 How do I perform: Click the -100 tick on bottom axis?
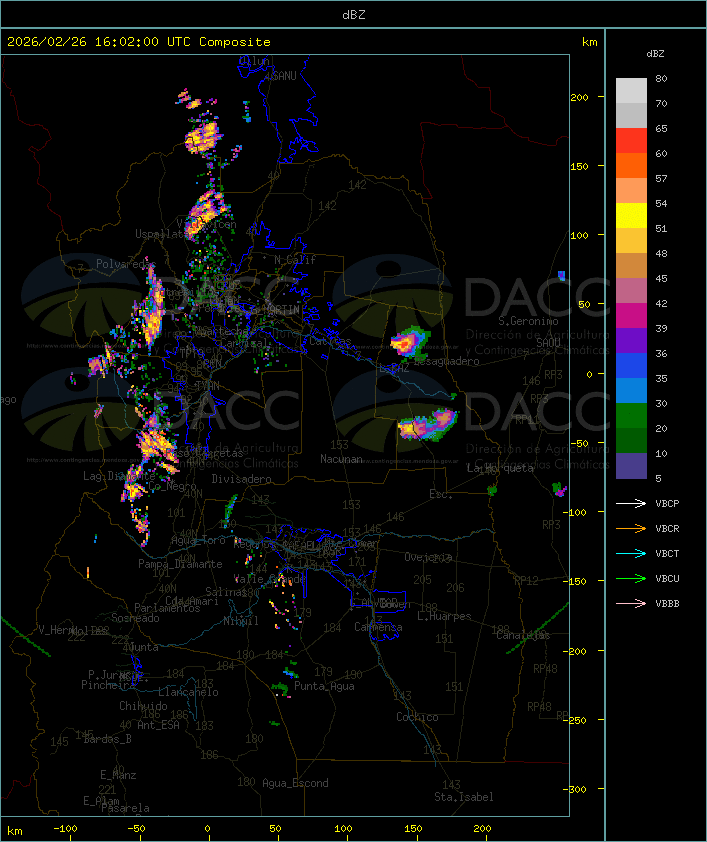[x=65, y=829]
